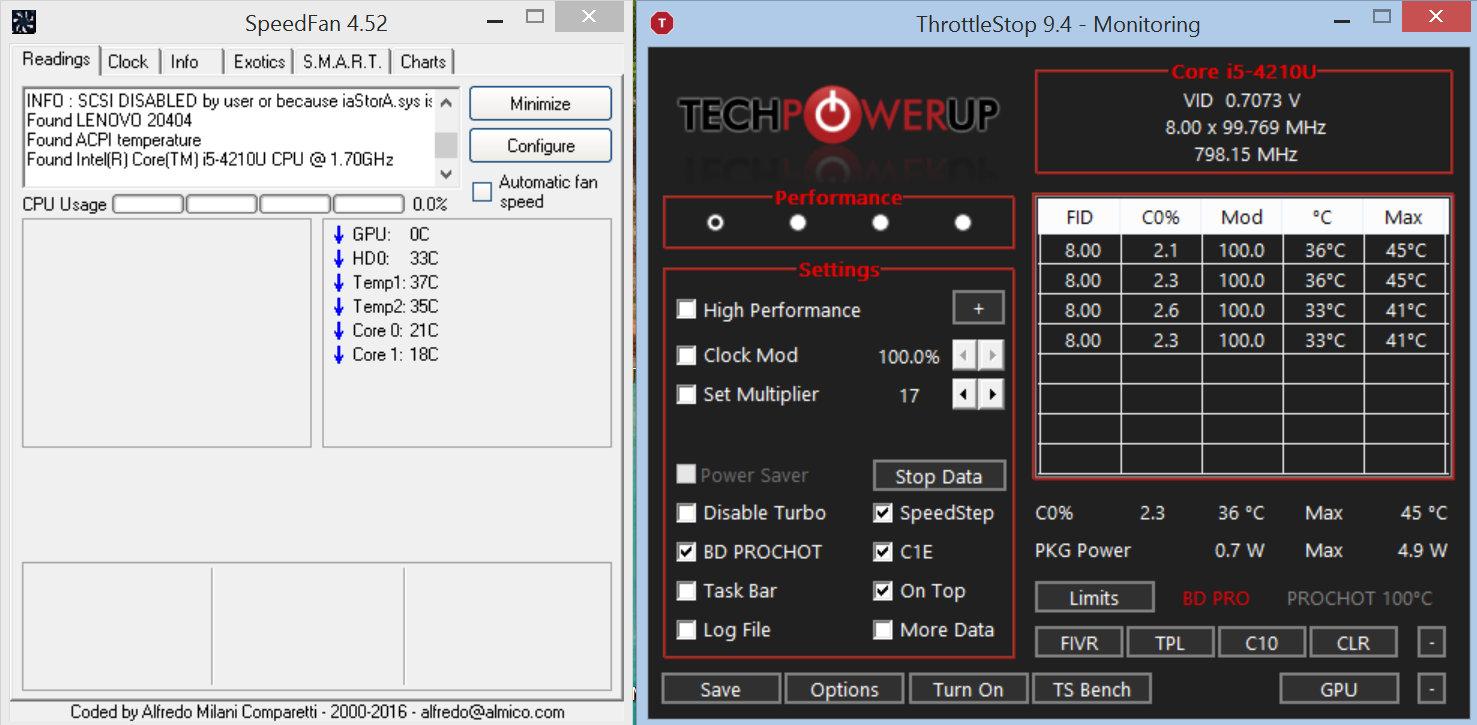Switch to the Clock tab
Screen dimensions: 1477x725
128,62
